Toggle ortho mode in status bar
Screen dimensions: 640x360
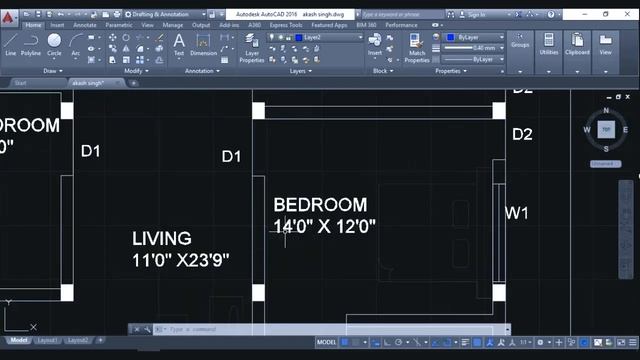point(387,342)
